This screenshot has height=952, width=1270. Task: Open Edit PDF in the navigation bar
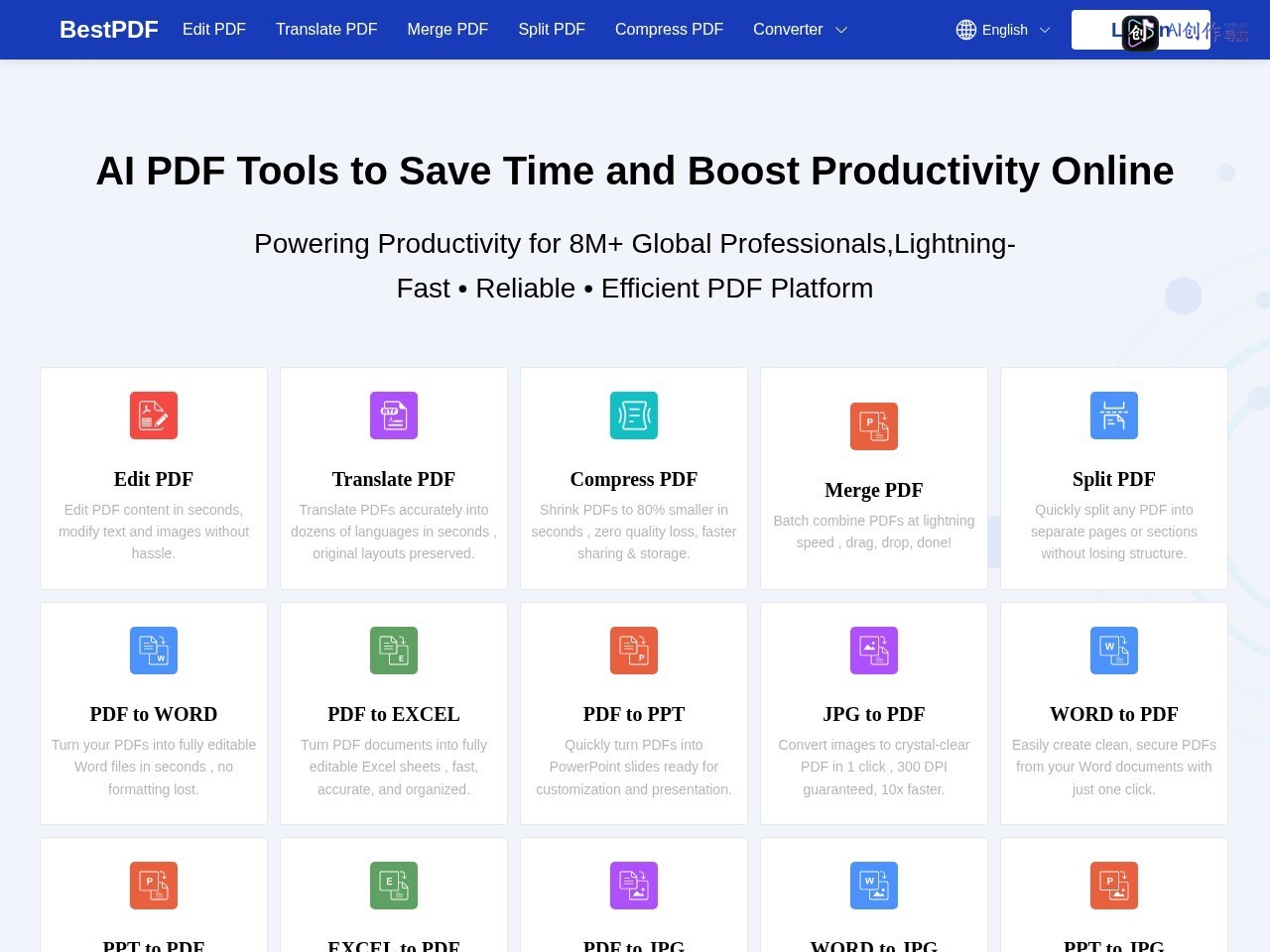tap(214, 30)
